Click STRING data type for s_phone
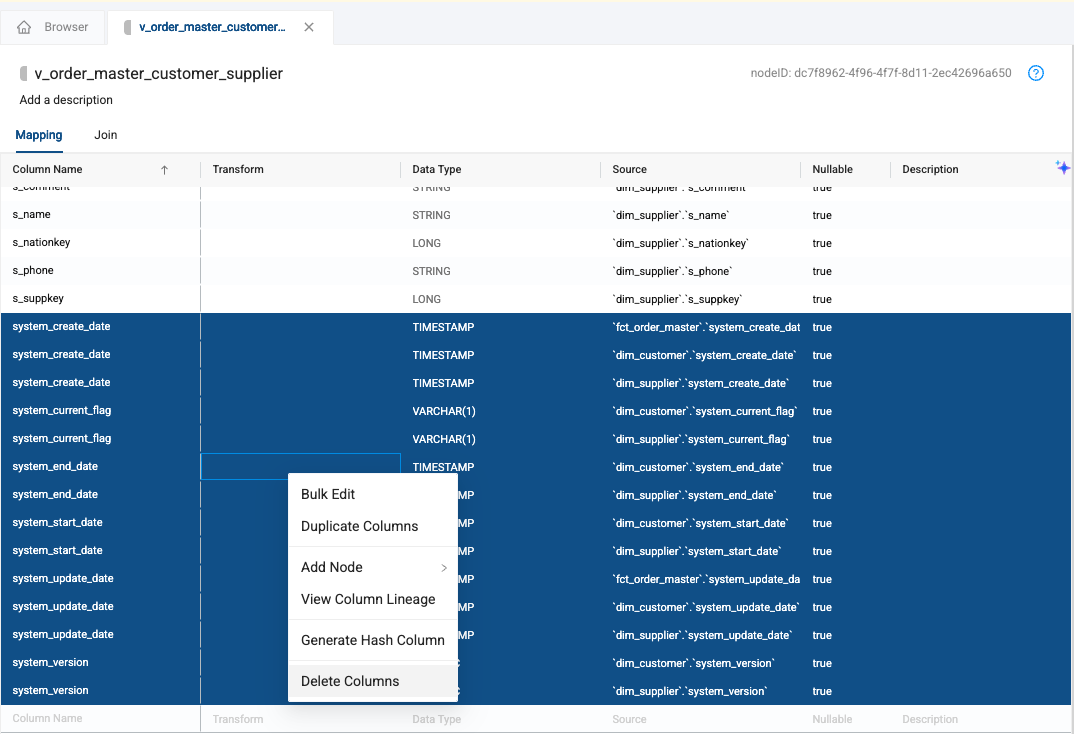The image size is (1074, 734). (432, 272)
